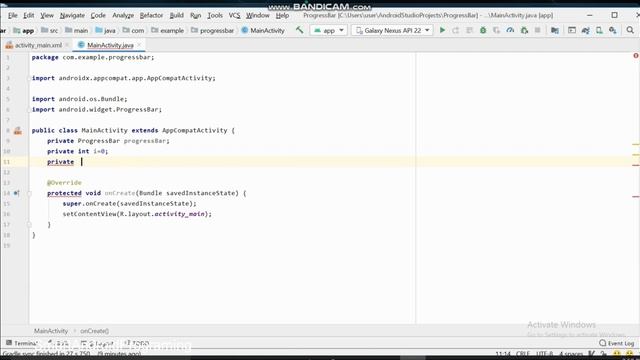Open the Navigate menu
The width and height of the screenshot is (640, 360).
(72, 15)
